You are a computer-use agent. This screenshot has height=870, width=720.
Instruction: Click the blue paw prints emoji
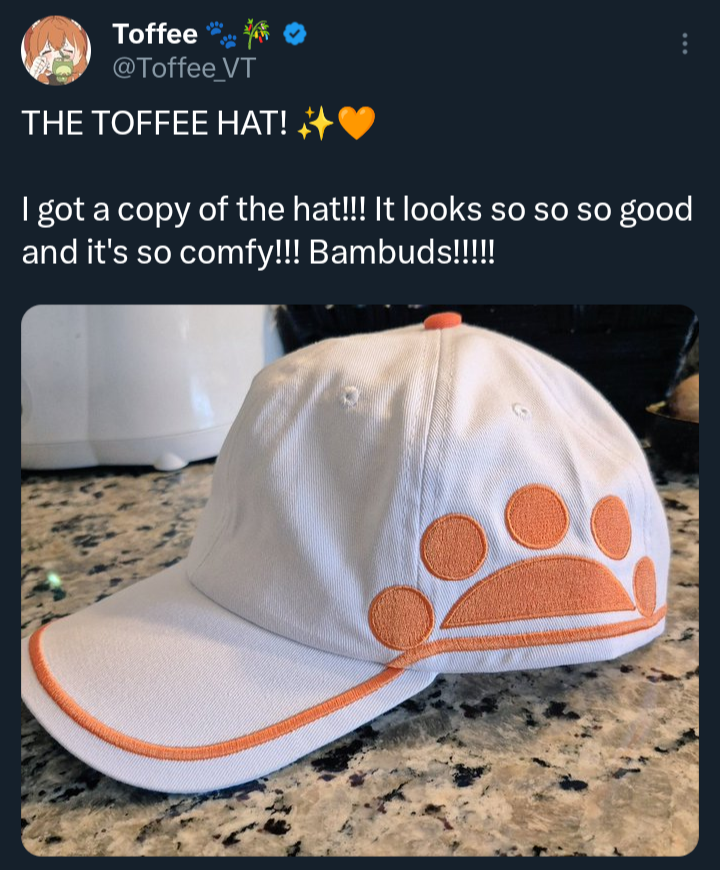[222, 34]
